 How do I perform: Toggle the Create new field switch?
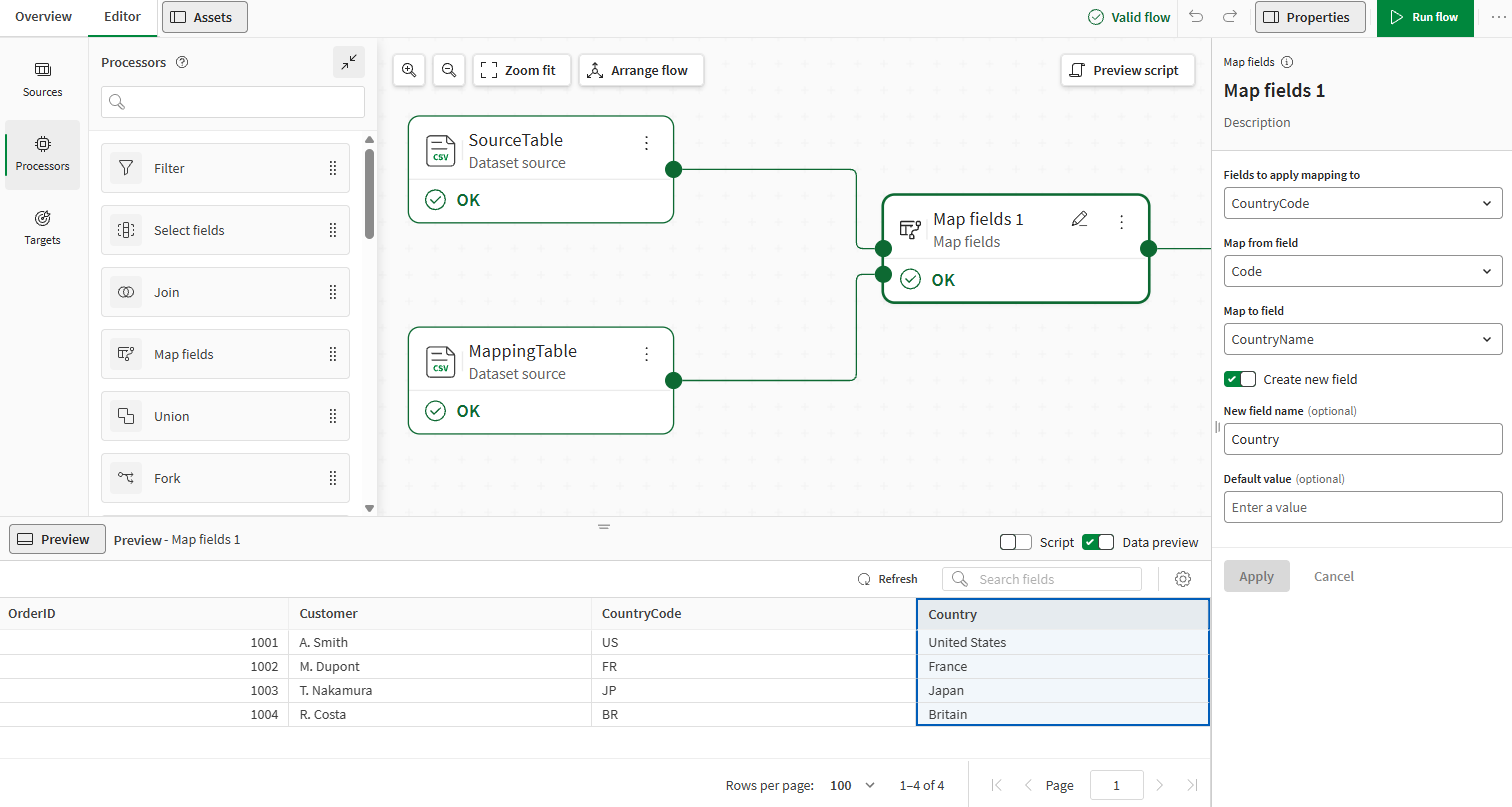click(1240, 379)
